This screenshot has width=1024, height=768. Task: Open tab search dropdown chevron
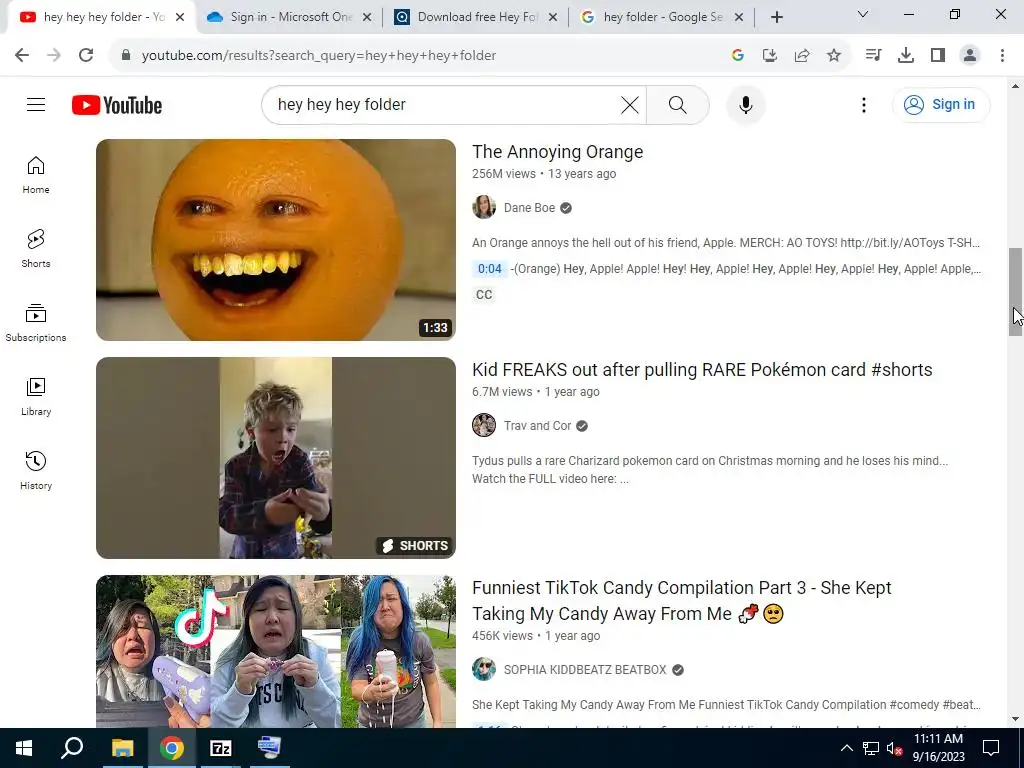[862, 14]
